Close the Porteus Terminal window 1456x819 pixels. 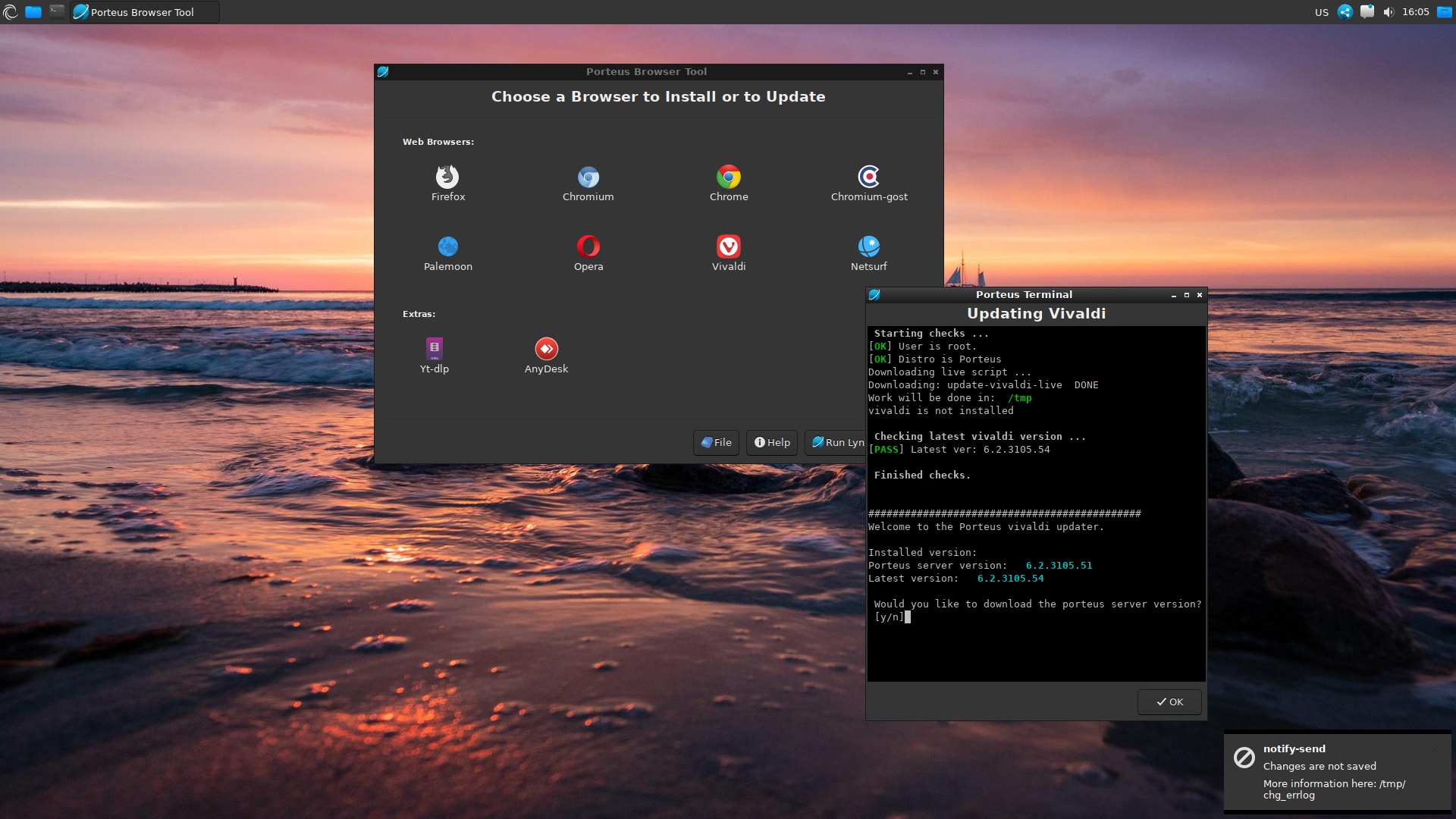click(x=1200, y=295)
